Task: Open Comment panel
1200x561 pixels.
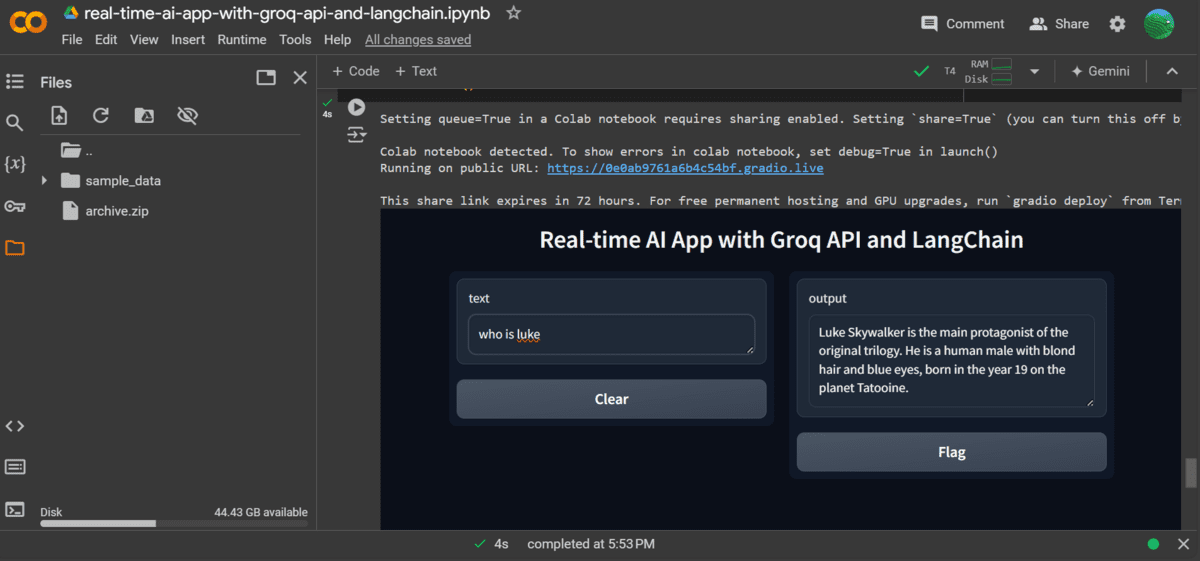Action: 963,24
